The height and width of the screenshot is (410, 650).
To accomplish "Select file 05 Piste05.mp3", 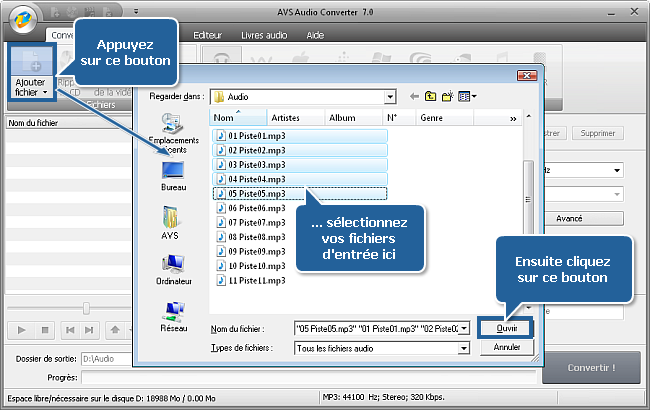I will point(300,194).
